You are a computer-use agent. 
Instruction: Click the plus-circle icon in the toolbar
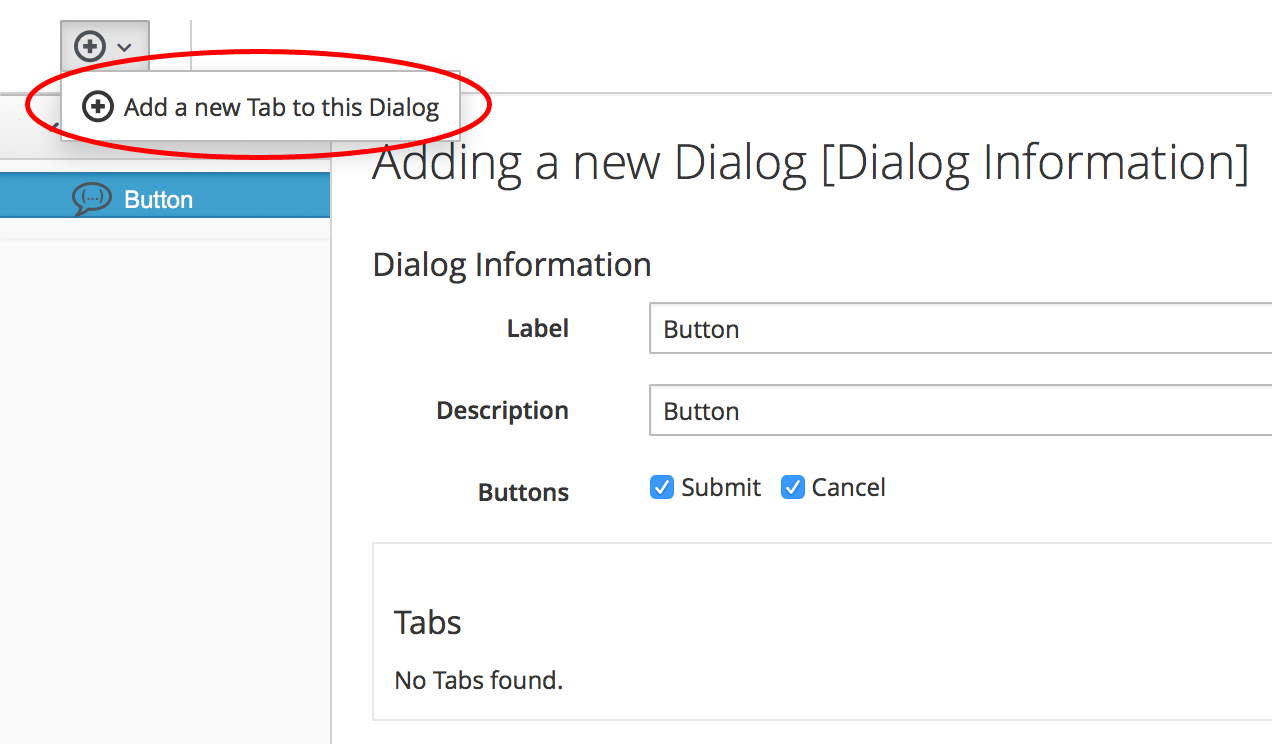(x=90, y=46)
